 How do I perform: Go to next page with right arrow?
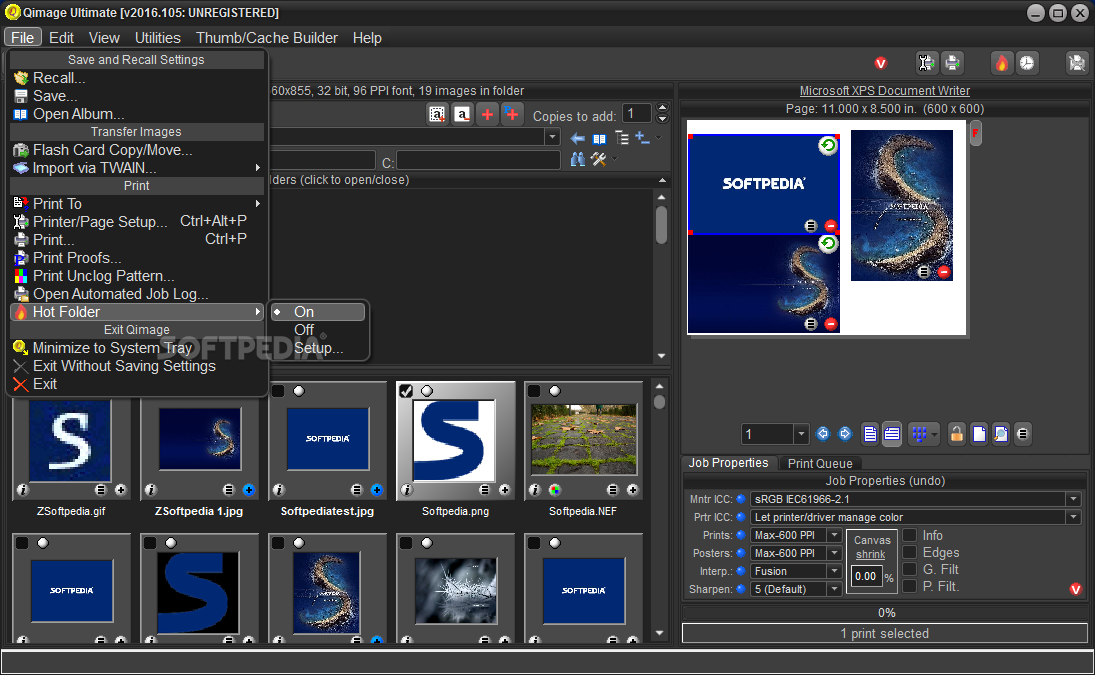point(845,434)
